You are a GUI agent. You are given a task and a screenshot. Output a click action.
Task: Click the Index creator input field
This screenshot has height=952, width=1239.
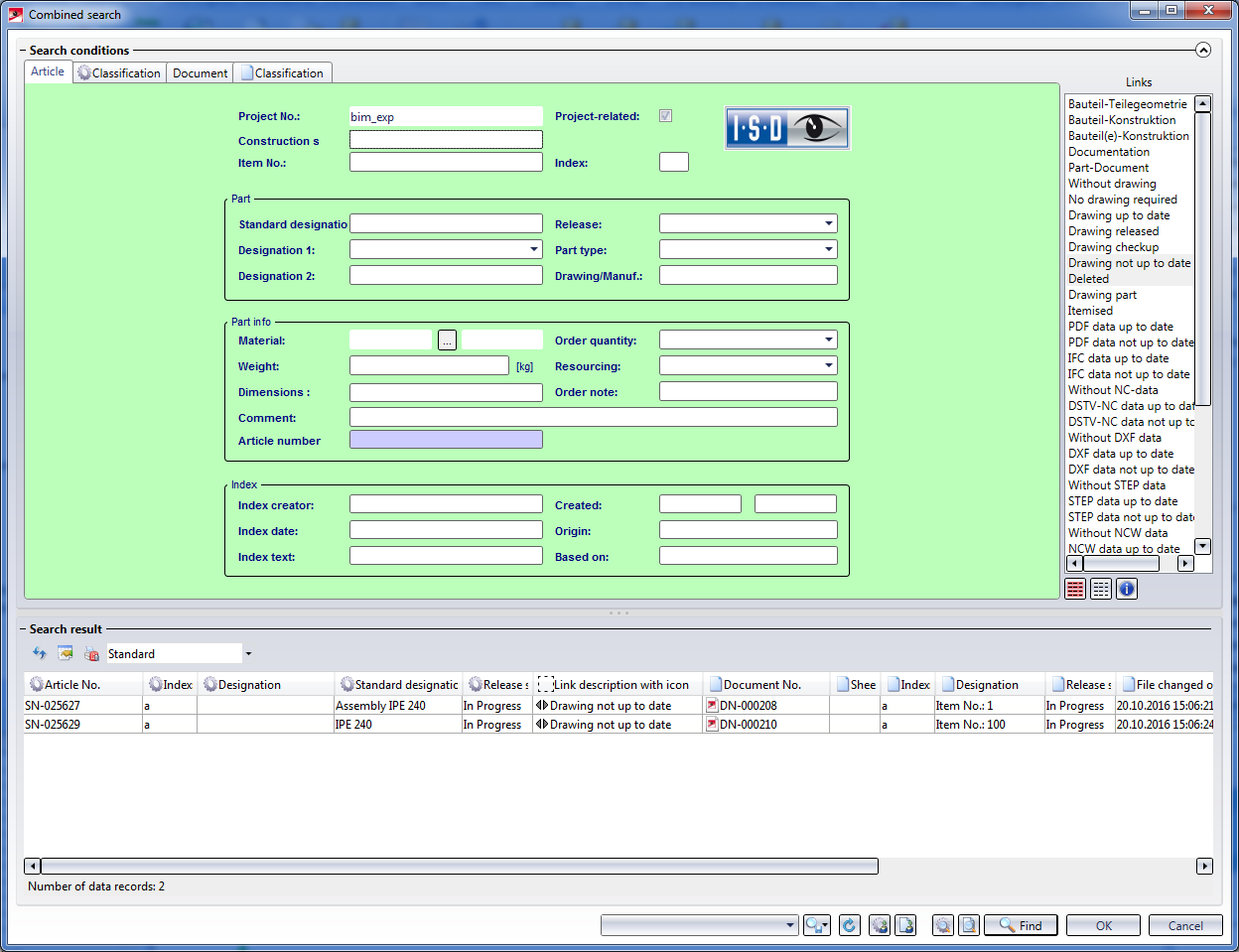coord(446,504)
